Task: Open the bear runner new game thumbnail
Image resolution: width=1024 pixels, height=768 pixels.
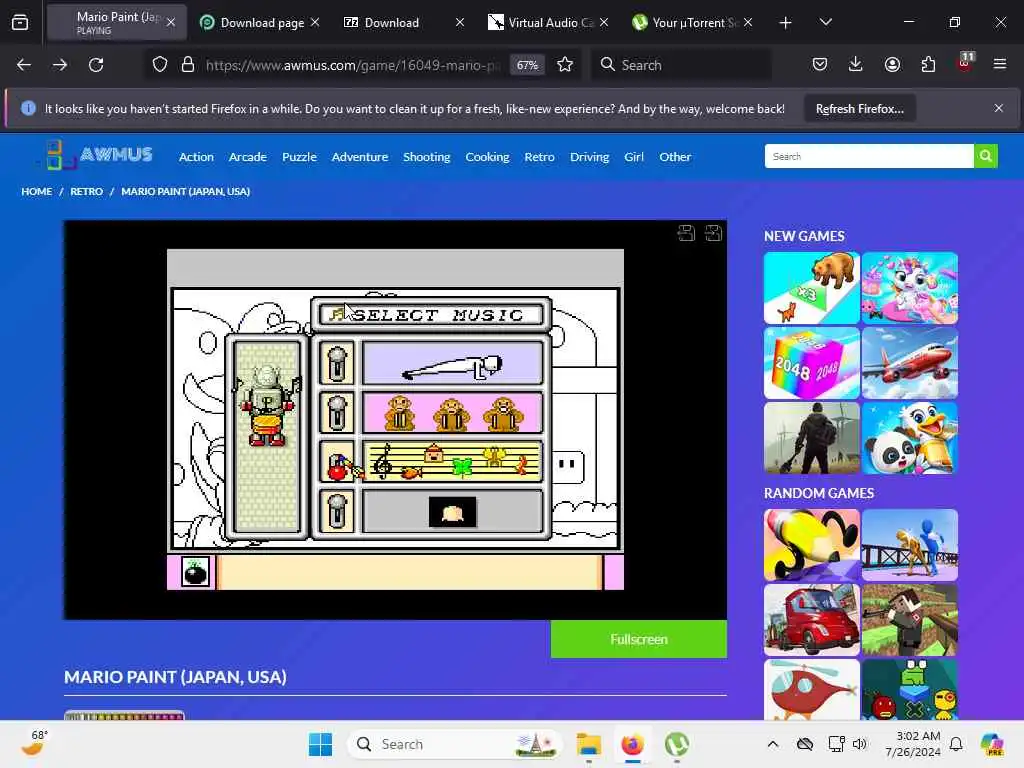Action: [812, 288]
